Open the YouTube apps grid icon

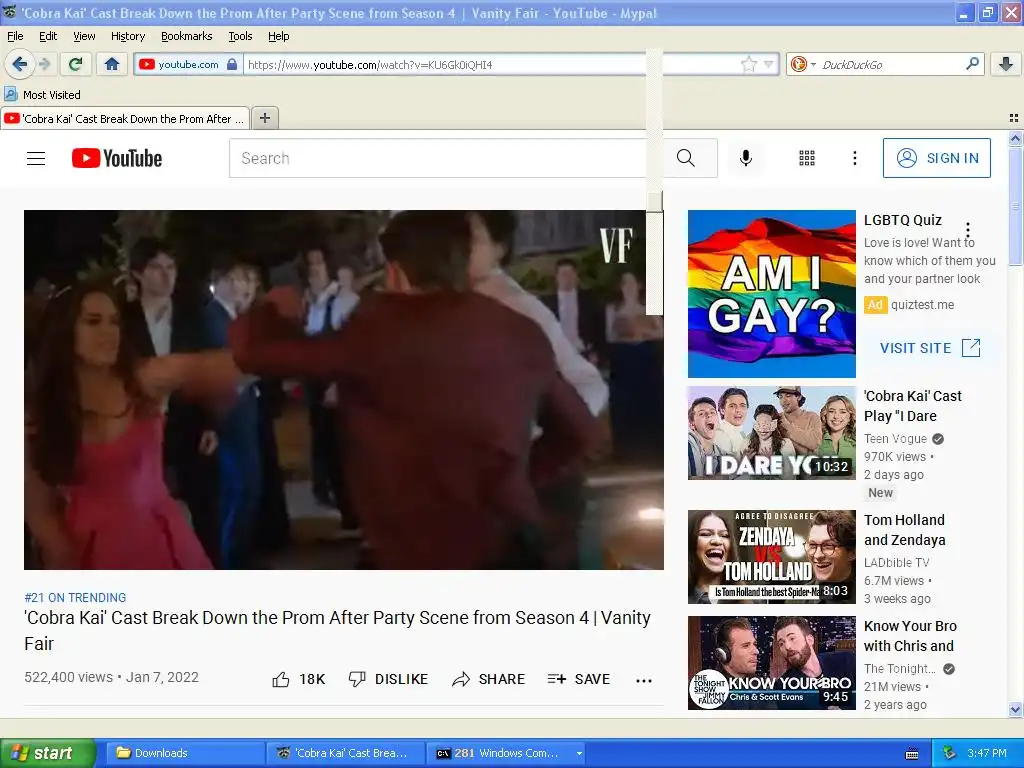(807, 158)
